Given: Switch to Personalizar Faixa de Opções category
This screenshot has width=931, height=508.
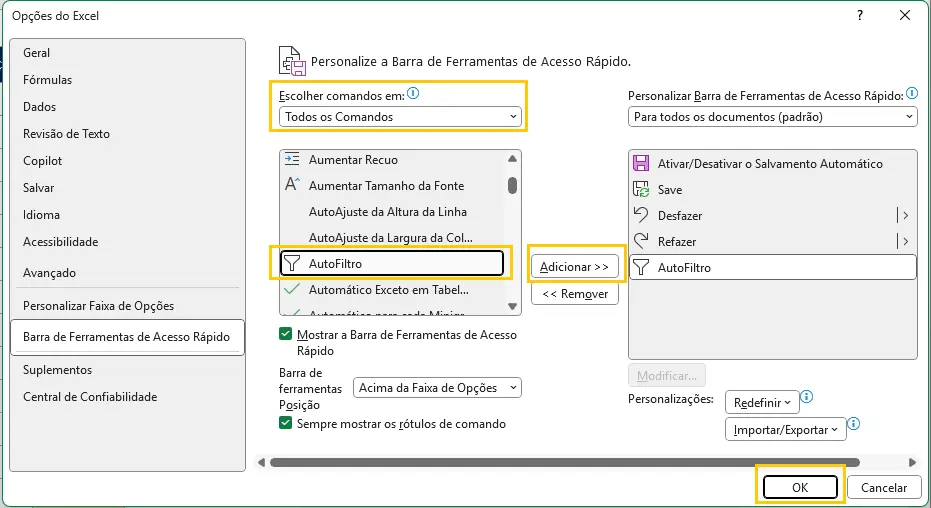Looking at the screenshot, I should coord(98,306).
